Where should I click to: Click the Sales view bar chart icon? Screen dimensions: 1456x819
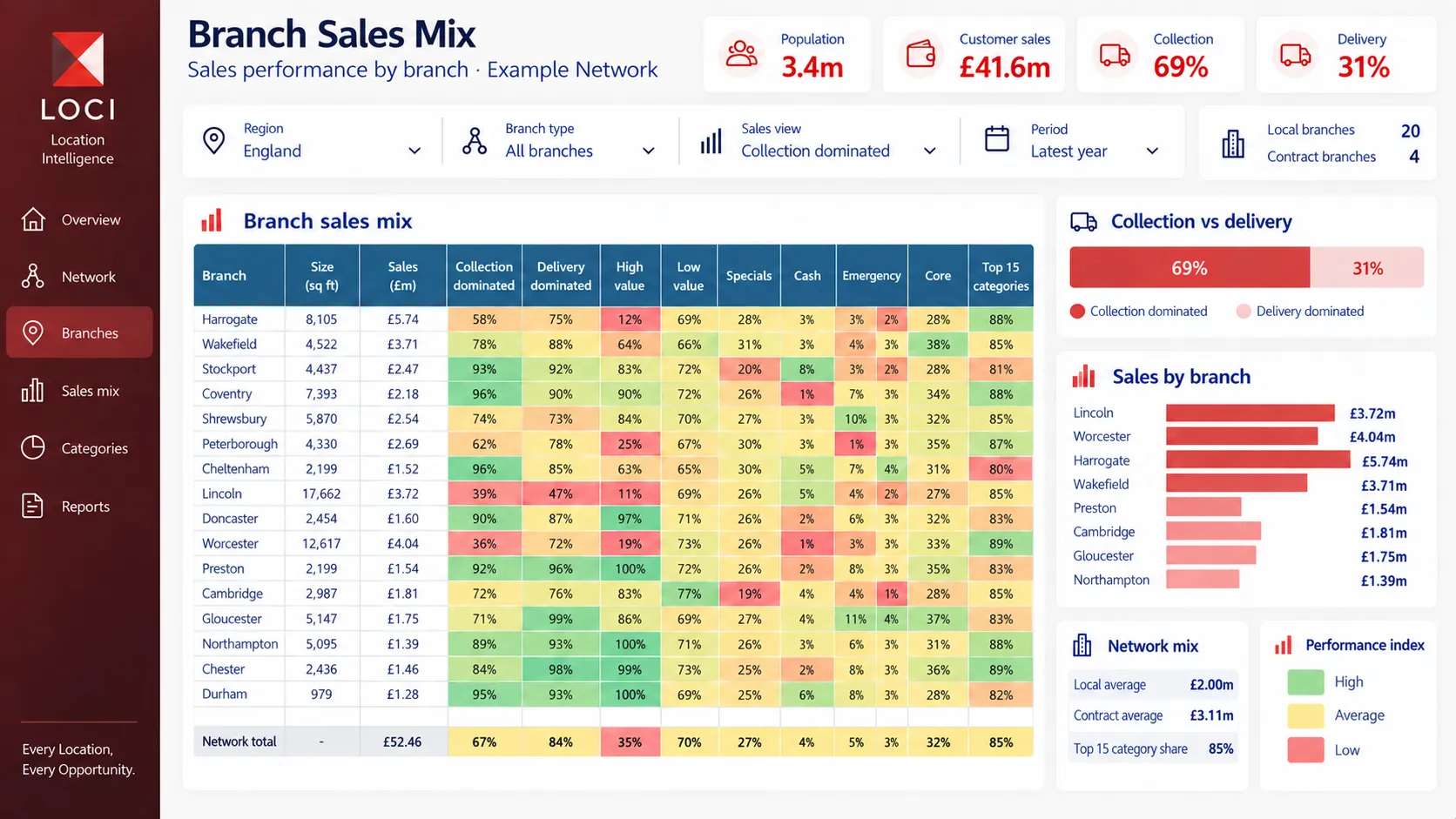tap(711, 141)
